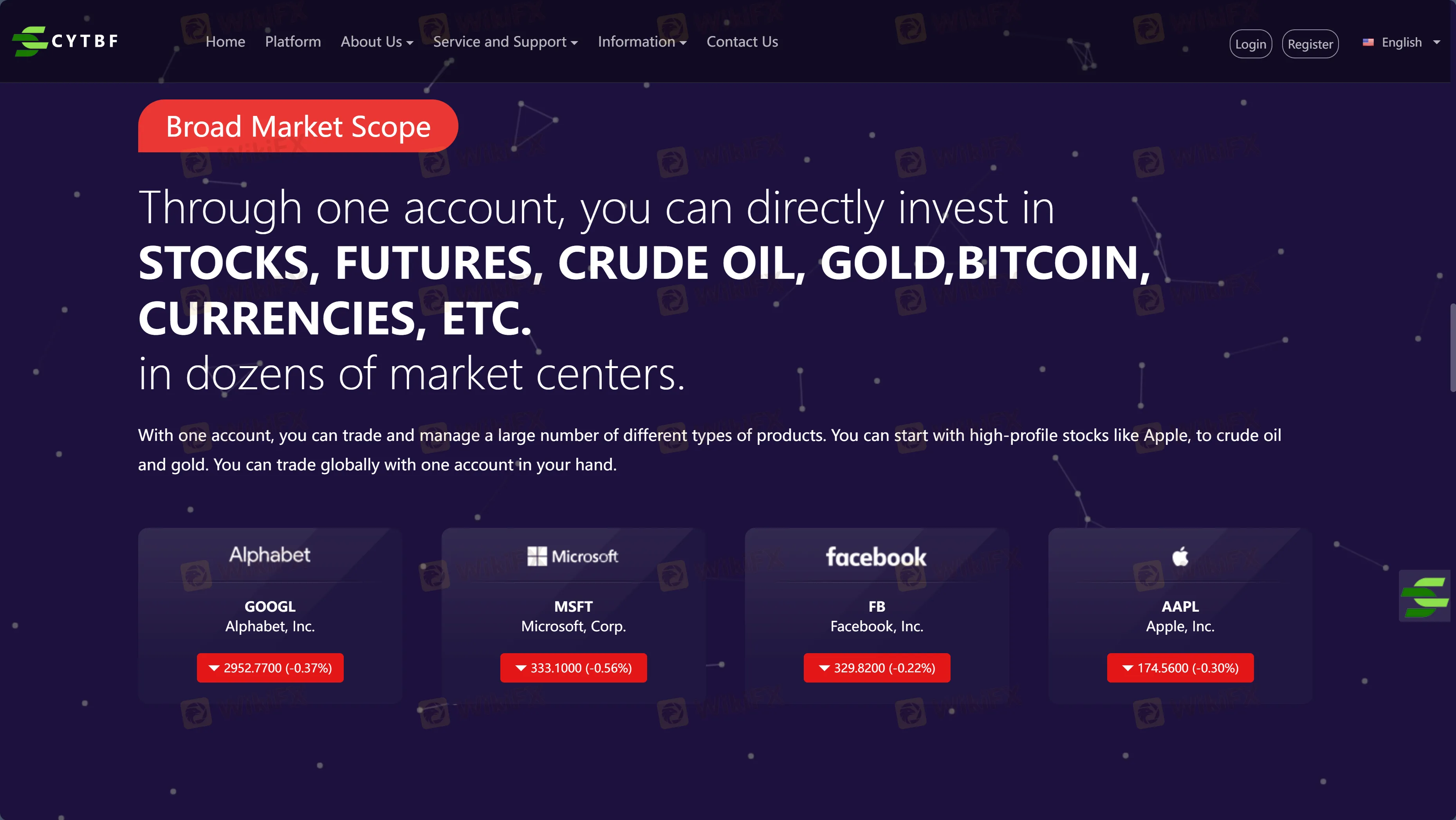
Task: Open the Contact Us page
Action: click(x=742, y=42)
